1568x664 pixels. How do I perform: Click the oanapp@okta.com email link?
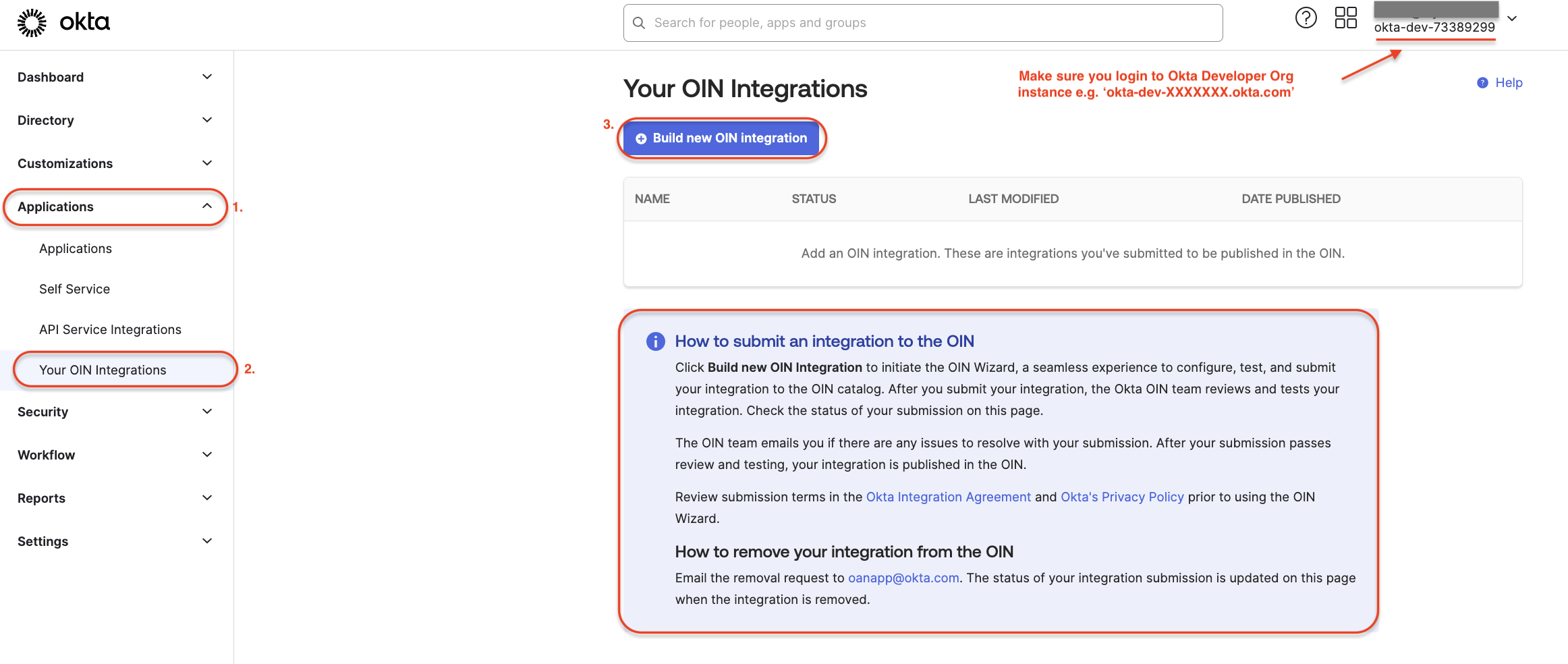tap(903, 578)
